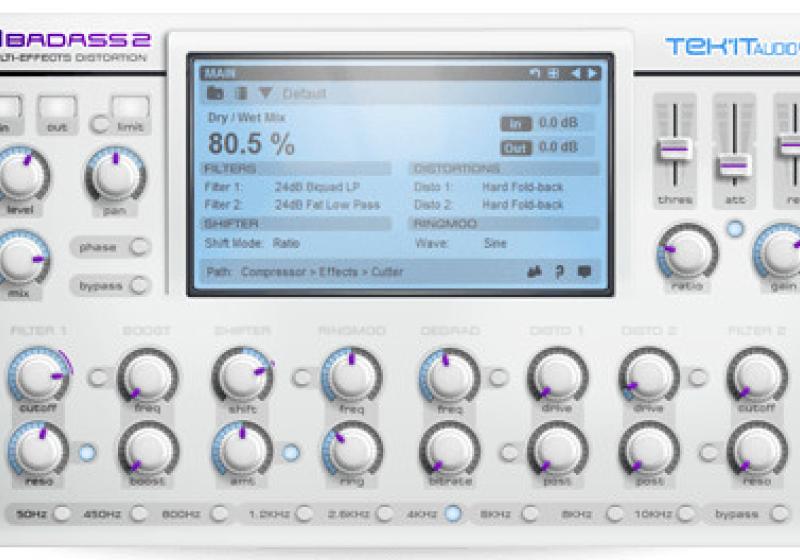
Task: Click the Filter 1 cutoff knob
Action: pyautogui.click(x=39, y=377)
